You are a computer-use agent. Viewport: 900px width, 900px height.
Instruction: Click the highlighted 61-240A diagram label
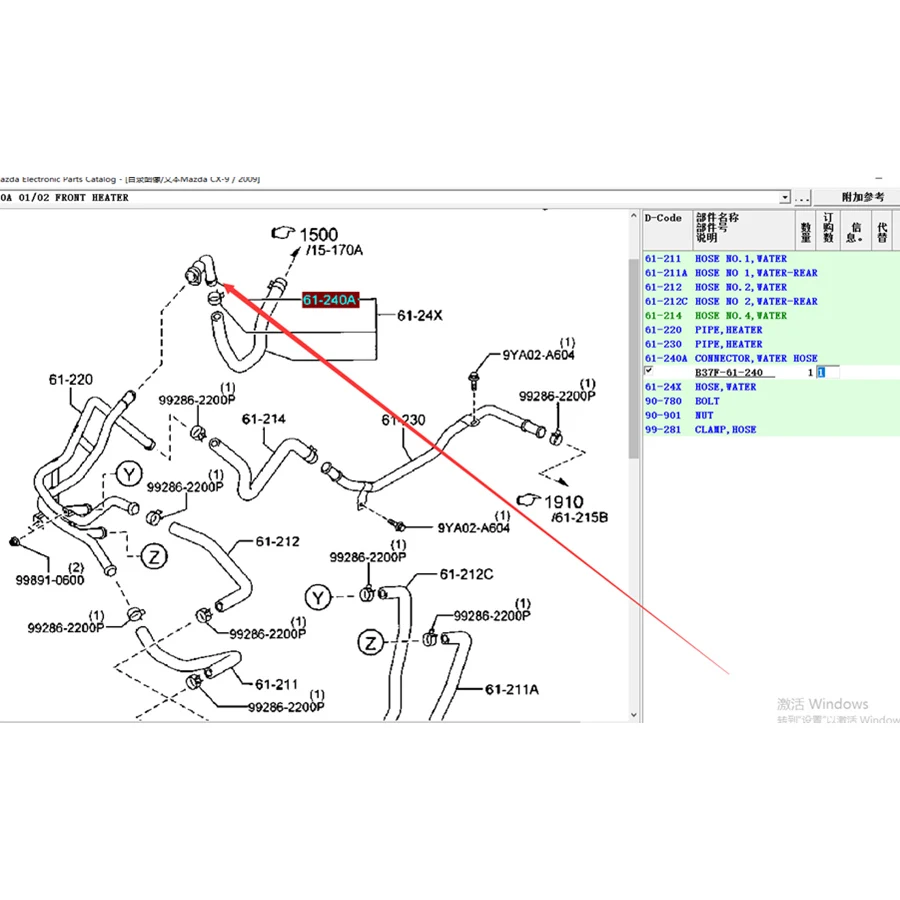[x=331, y=300]
